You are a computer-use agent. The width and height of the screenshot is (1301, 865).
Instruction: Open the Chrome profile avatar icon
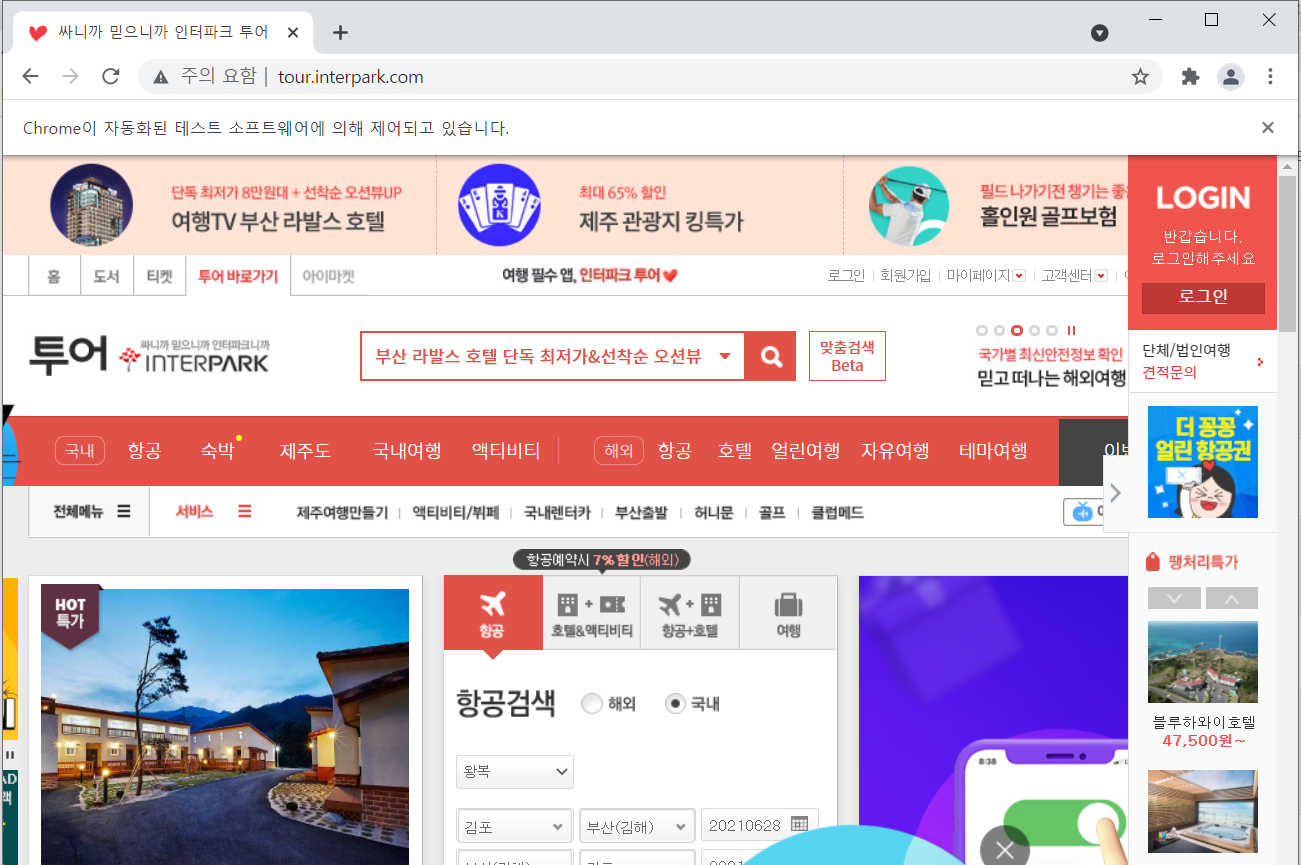(1230, 77)
